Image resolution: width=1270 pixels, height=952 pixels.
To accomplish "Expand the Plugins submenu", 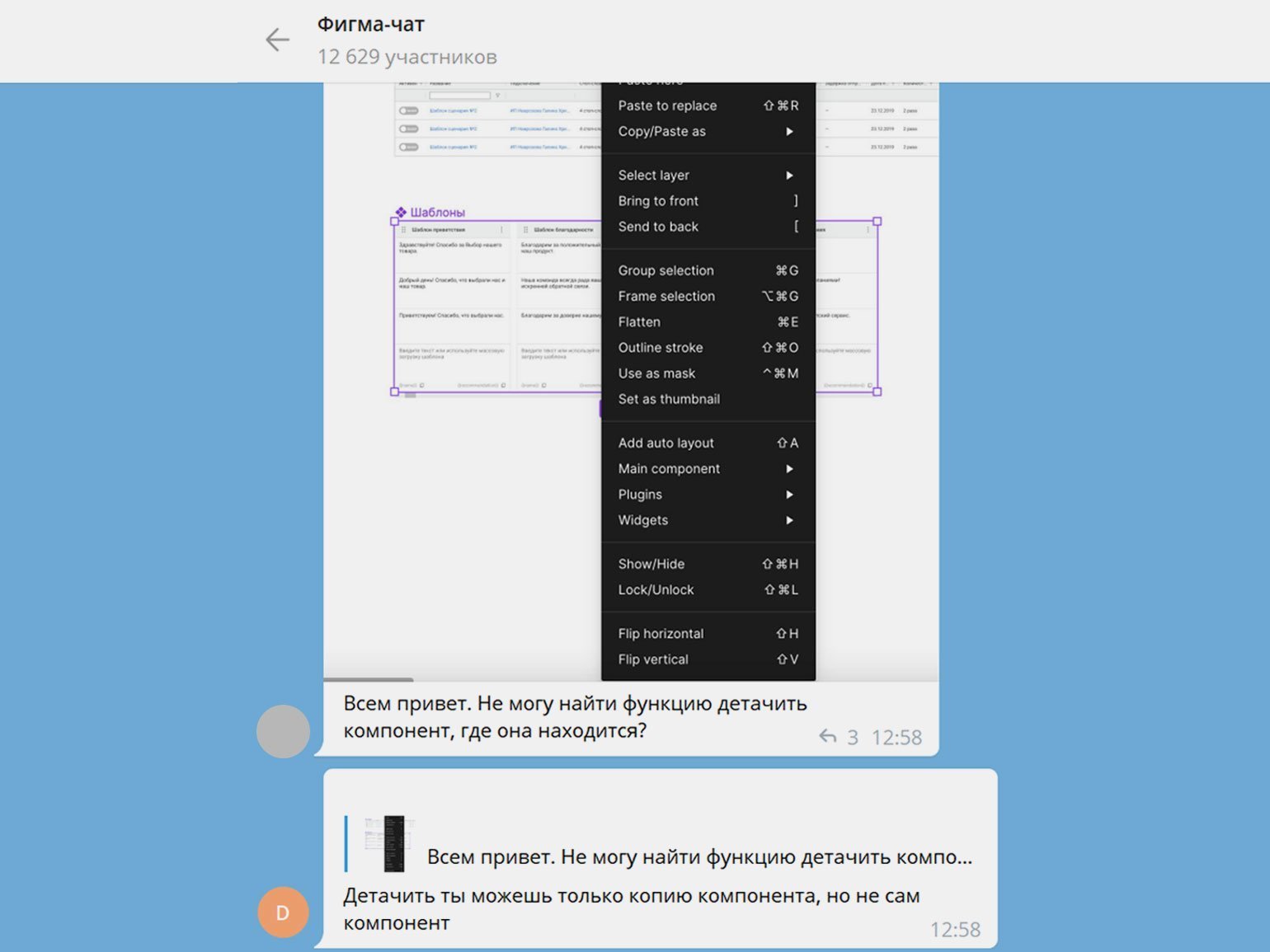I will point(708,494).
